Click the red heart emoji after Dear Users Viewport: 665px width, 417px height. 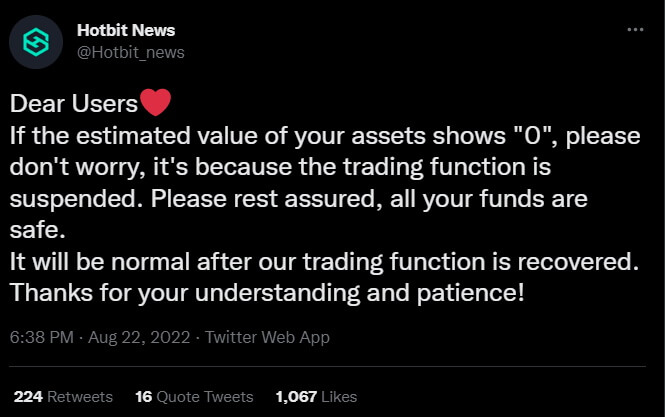[156, 102]
